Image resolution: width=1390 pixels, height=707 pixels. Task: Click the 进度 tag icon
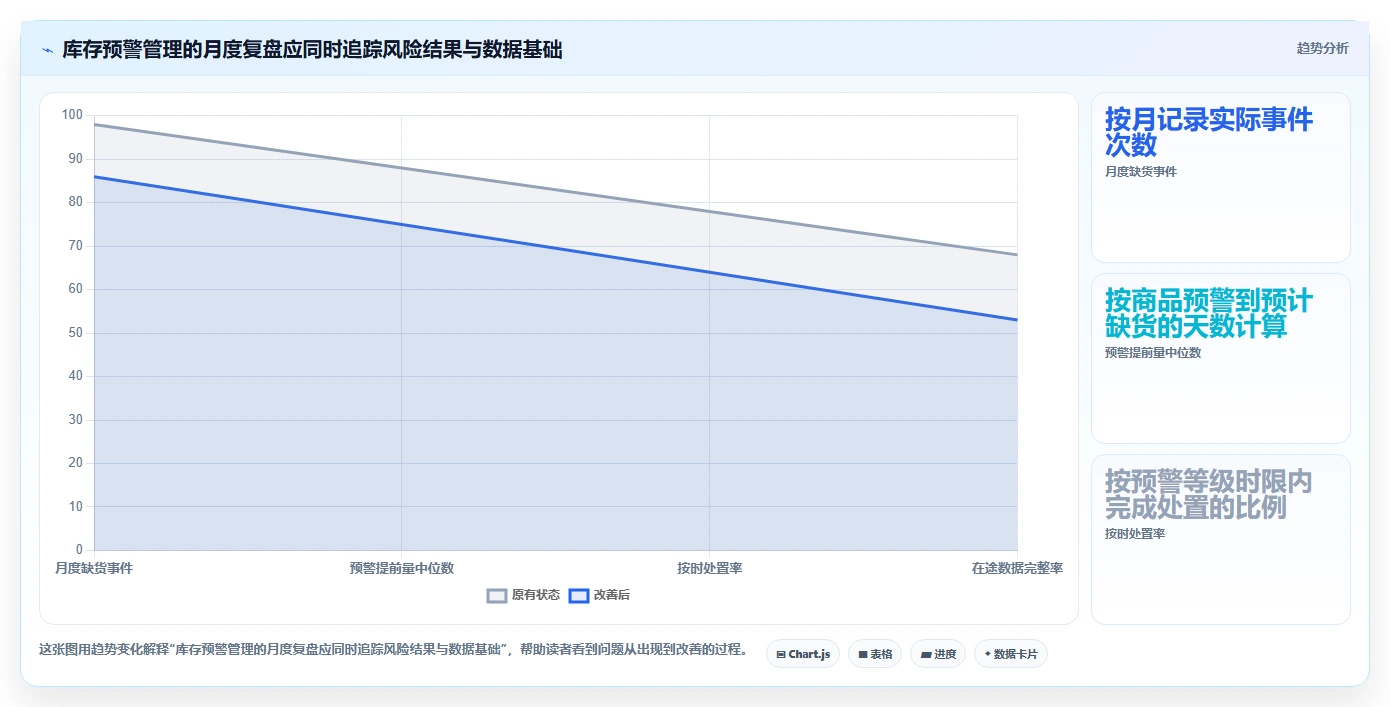926,655
